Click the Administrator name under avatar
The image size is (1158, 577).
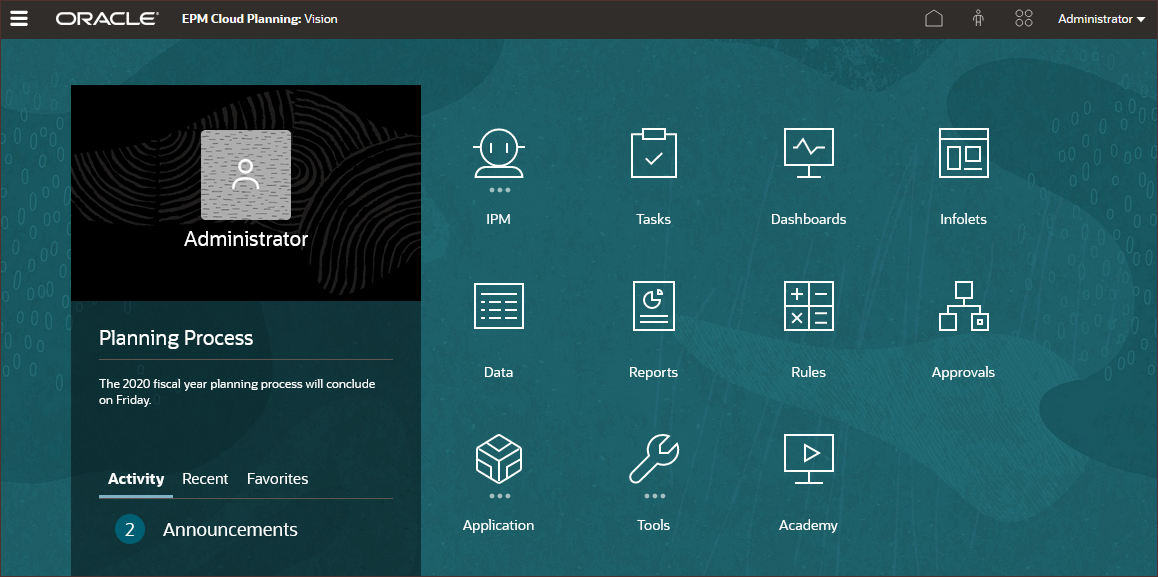(246, 239)
